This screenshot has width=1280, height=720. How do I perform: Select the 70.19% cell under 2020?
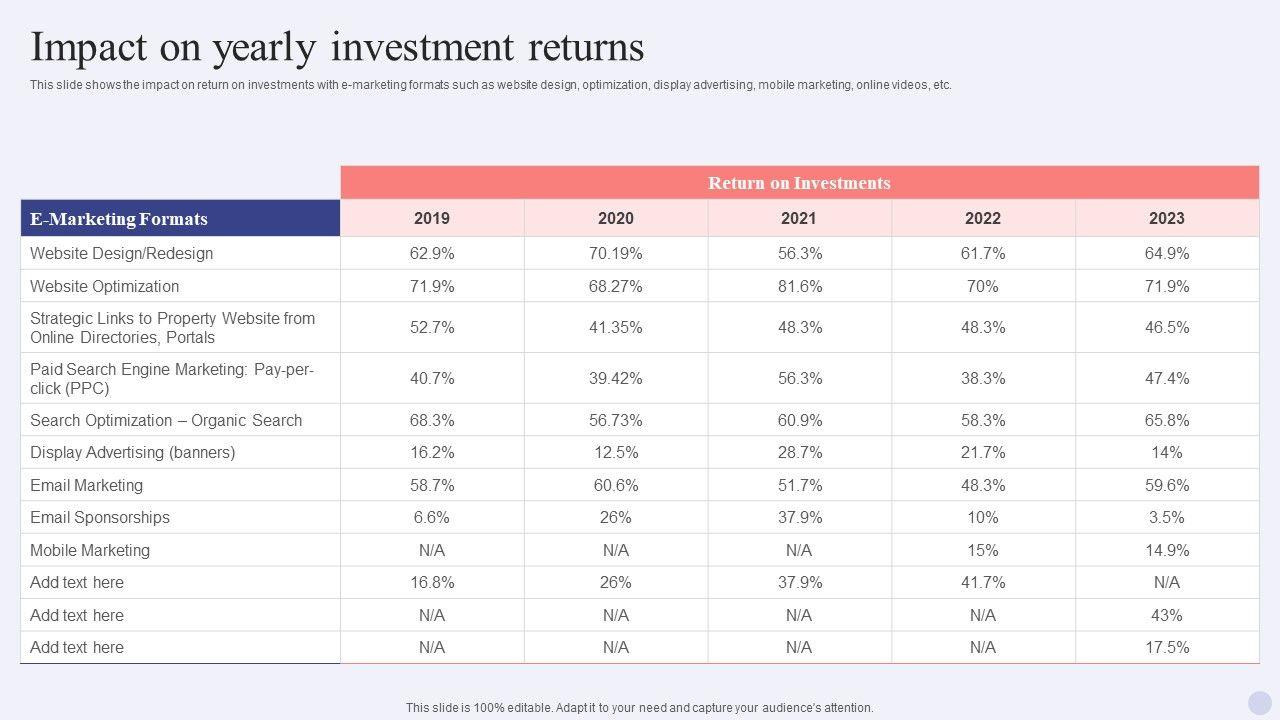point(616,253)
